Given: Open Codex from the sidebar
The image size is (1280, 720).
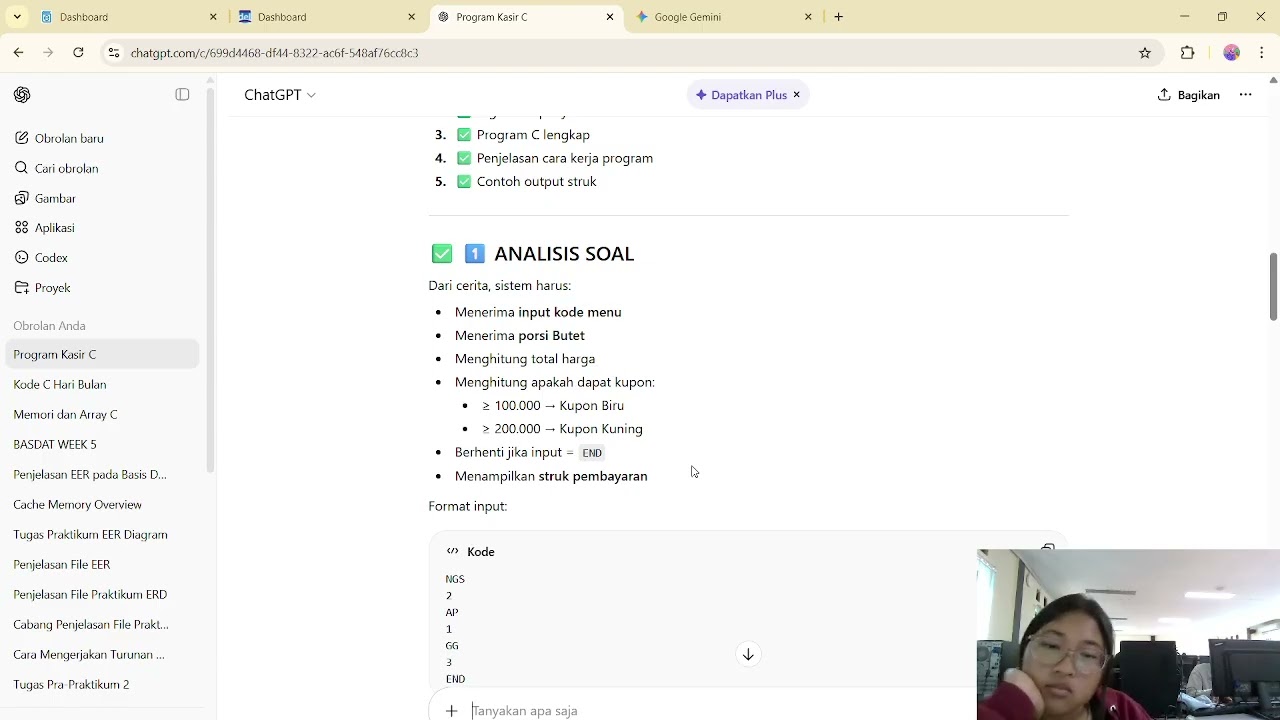Looking at the screenshot, I should (41, 258).
